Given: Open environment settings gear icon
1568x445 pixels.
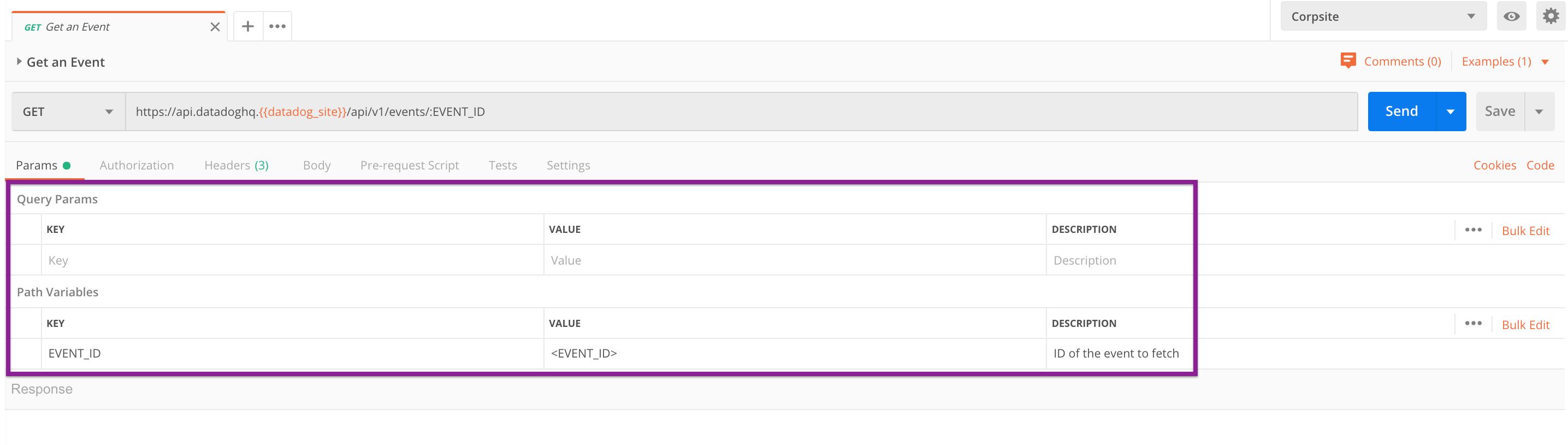Looking at the screenshot, I should tap(1551, 16).
